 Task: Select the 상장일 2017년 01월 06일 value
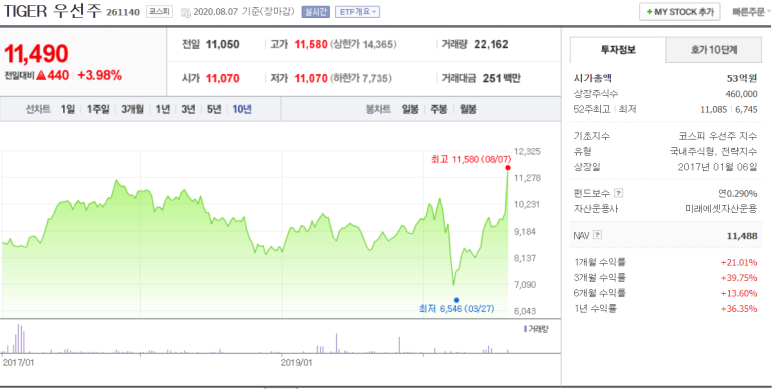coord(717,167)
